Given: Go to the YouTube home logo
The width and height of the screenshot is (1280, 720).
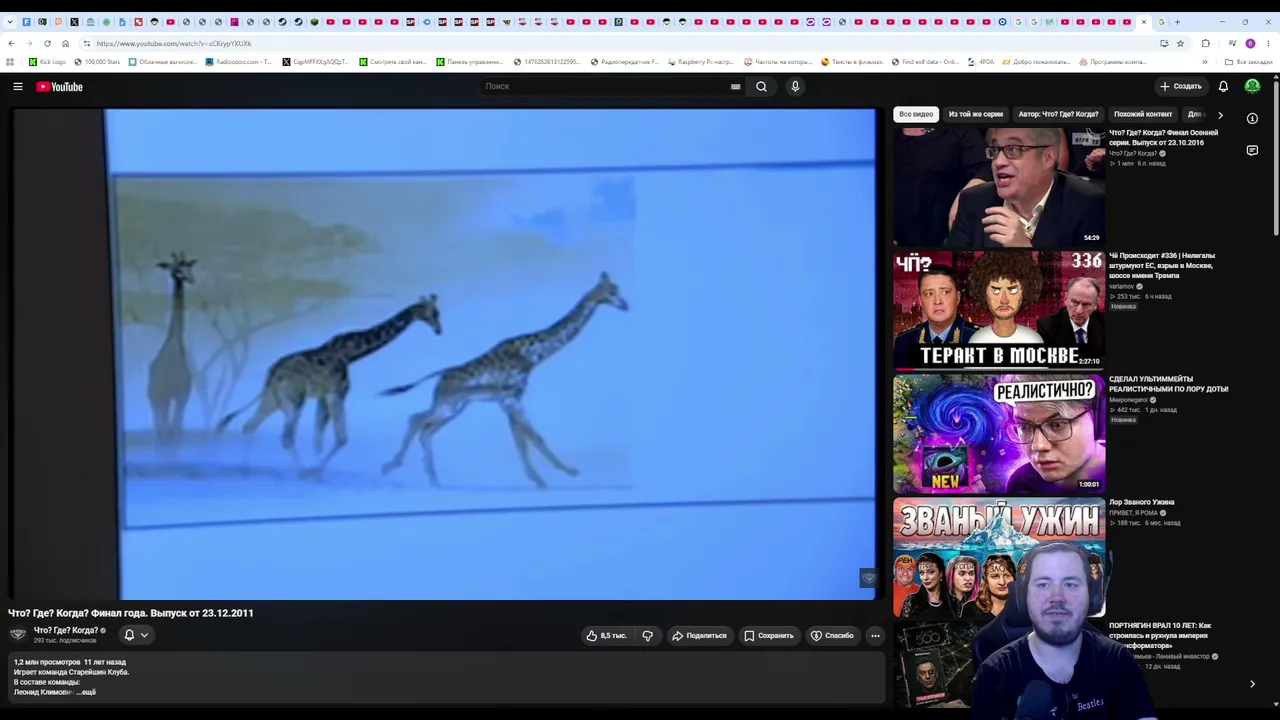Looking at the screenshot, I should click(x=59, y=87).
